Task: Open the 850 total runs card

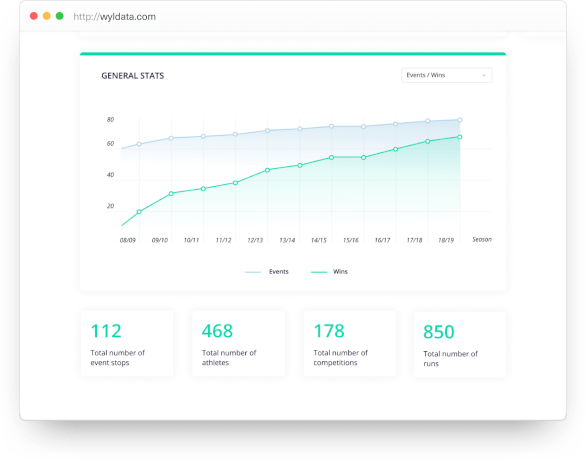Action: [460, 345]
